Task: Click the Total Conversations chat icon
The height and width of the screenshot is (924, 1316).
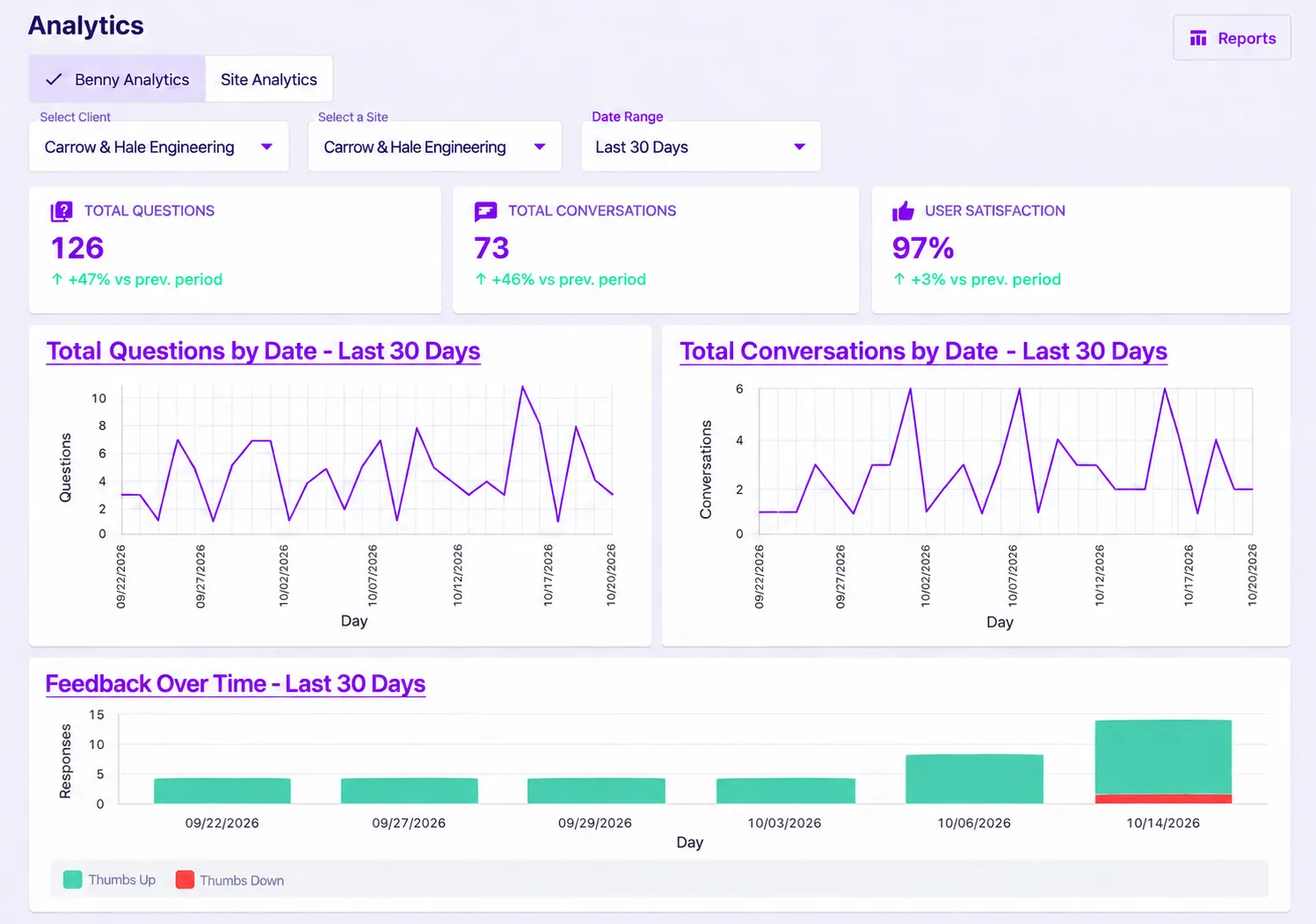Action: pyautogui.click(x=485, y=211)
